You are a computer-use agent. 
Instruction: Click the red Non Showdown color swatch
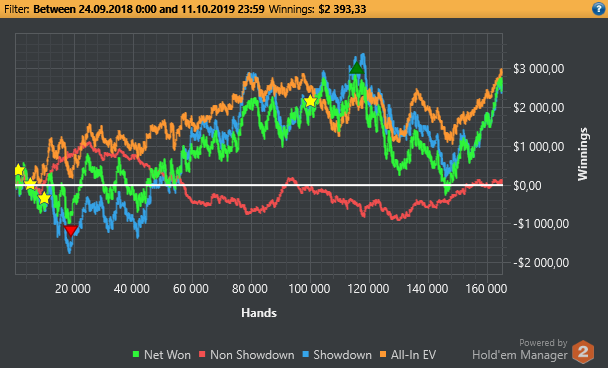pyautogui.click(x=202, y=354)
